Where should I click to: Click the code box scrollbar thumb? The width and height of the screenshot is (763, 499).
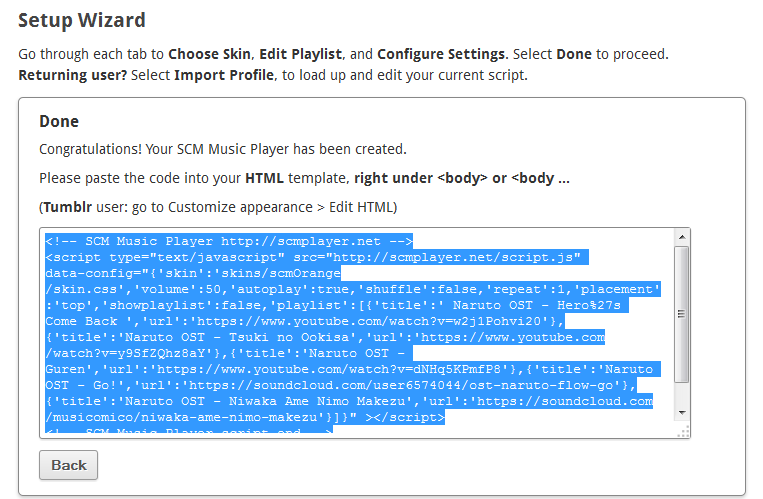682,314
